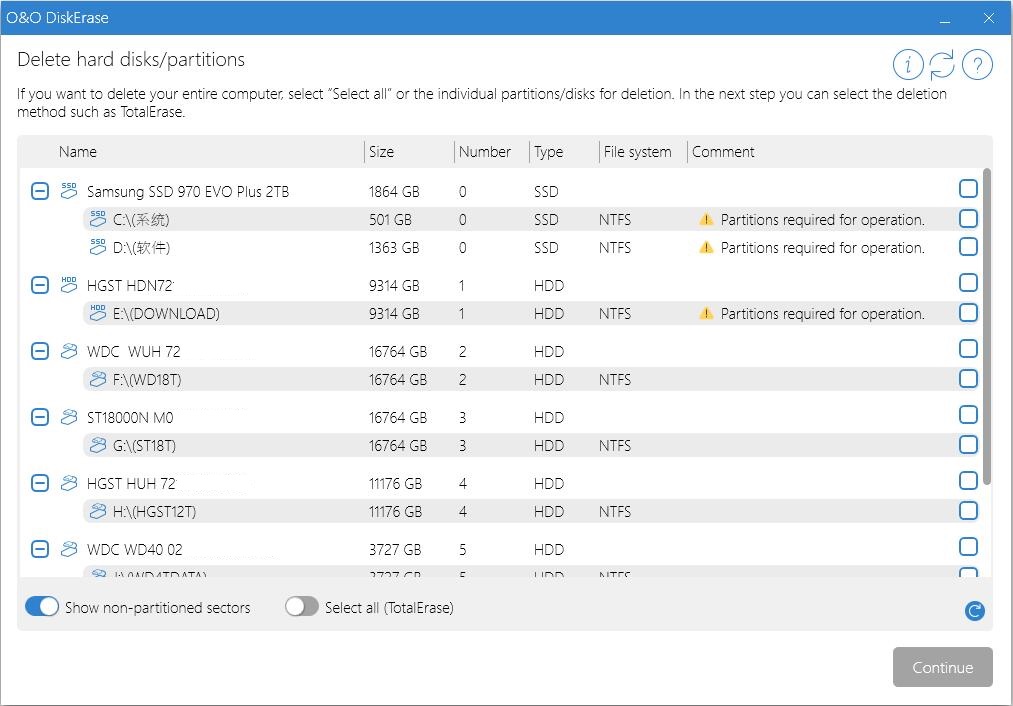The image size is (1013, 706).
Task: Click the HGST HDN72 HDD icon
Action: (x=69, y=285)
